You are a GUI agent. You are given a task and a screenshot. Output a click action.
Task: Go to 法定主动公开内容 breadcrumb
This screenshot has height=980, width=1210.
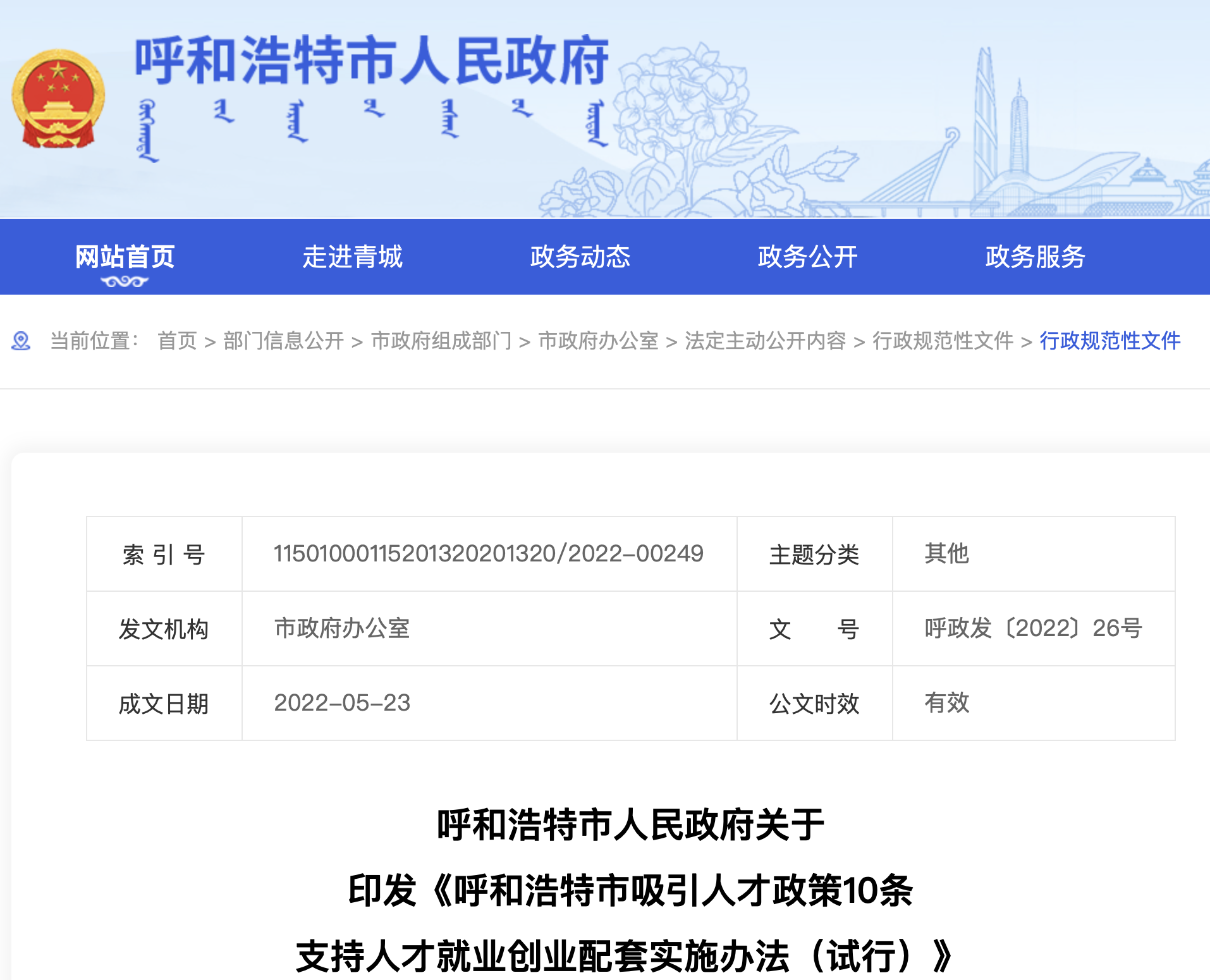pos(765,341)
